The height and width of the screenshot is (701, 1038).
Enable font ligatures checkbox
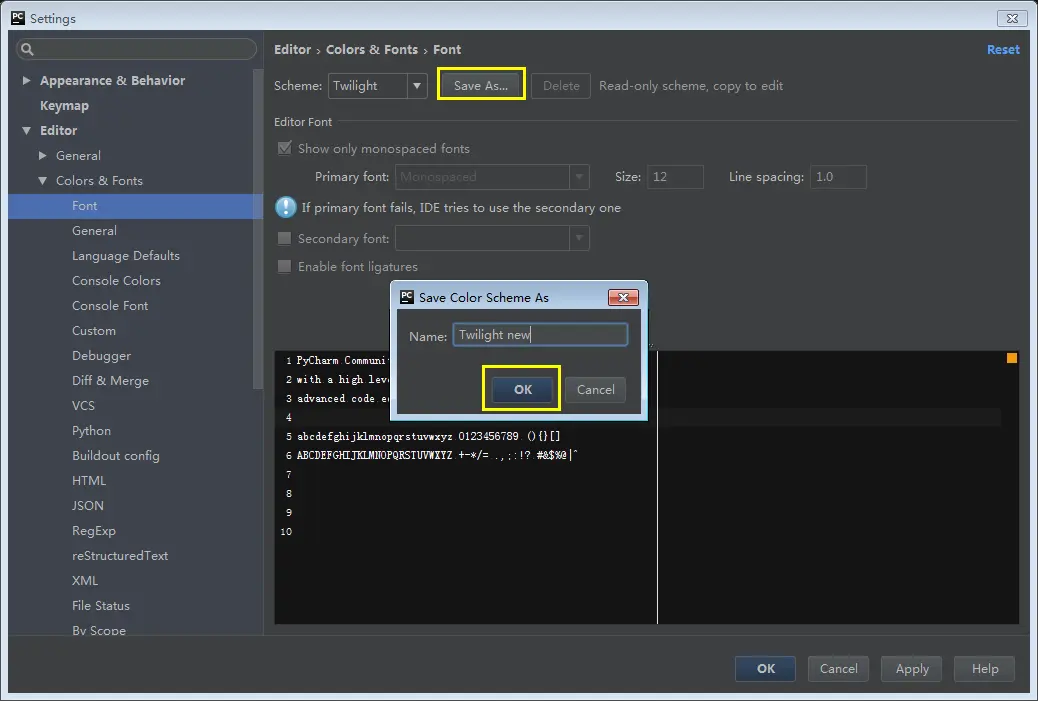click(285, 266)
